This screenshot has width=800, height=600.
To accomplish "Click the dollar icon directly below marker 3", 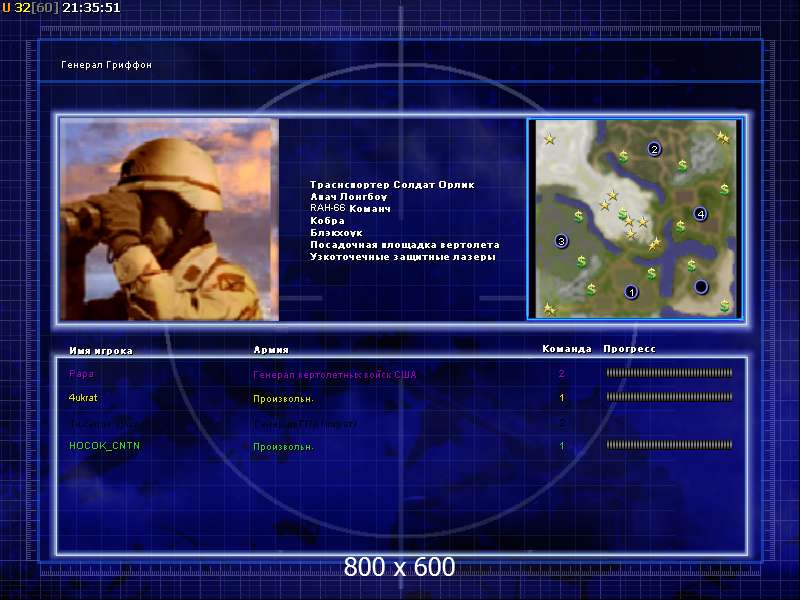I will pyautogui.click(x=581, y=262).
